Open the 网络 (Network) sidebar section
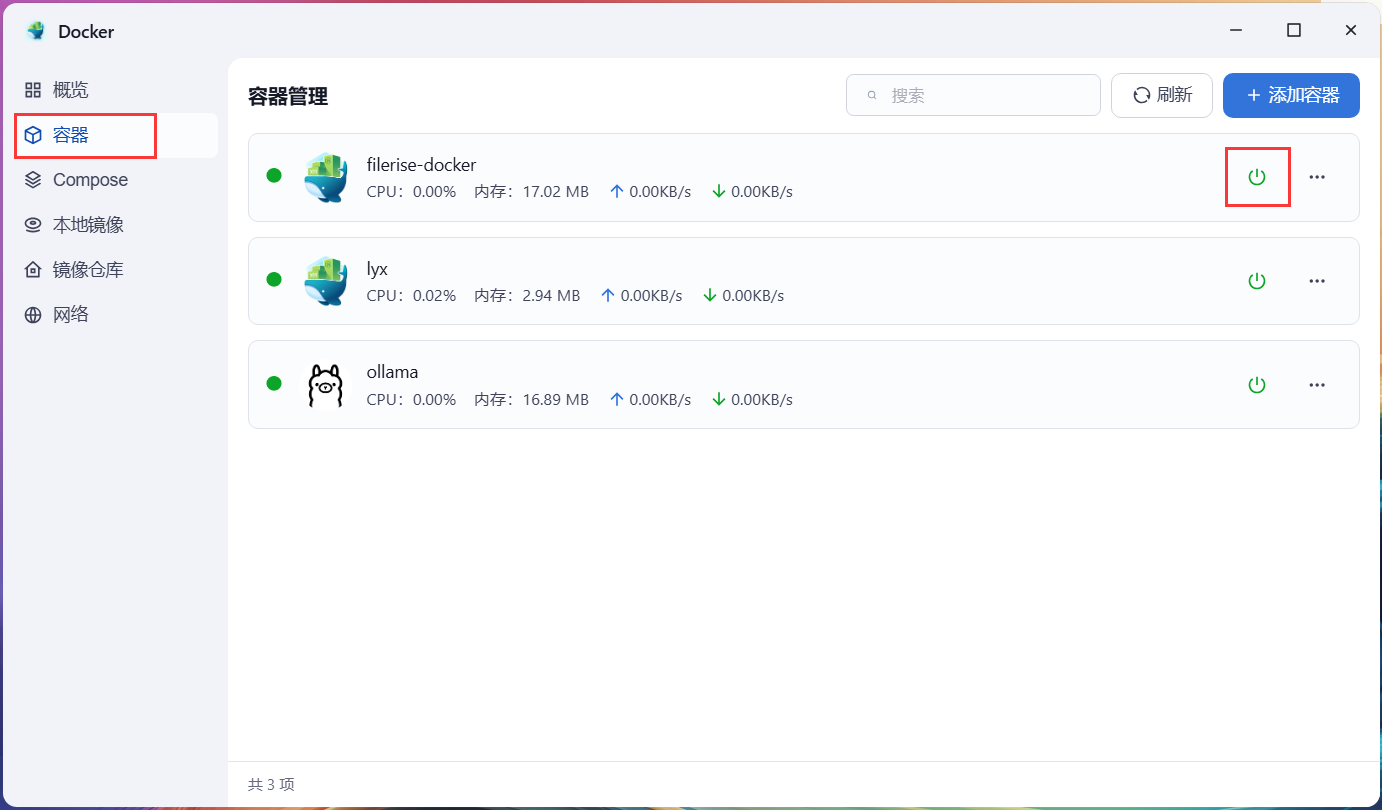The width and height of the screenshot is (1382, 810). coord(70,313)
